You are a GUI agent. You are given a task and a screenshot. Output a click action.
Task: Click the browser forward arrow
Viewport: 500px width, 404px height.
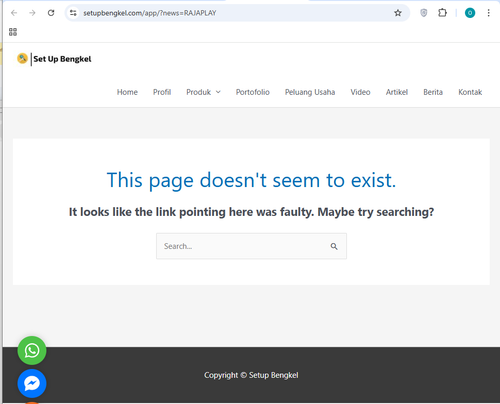[32, 13]
